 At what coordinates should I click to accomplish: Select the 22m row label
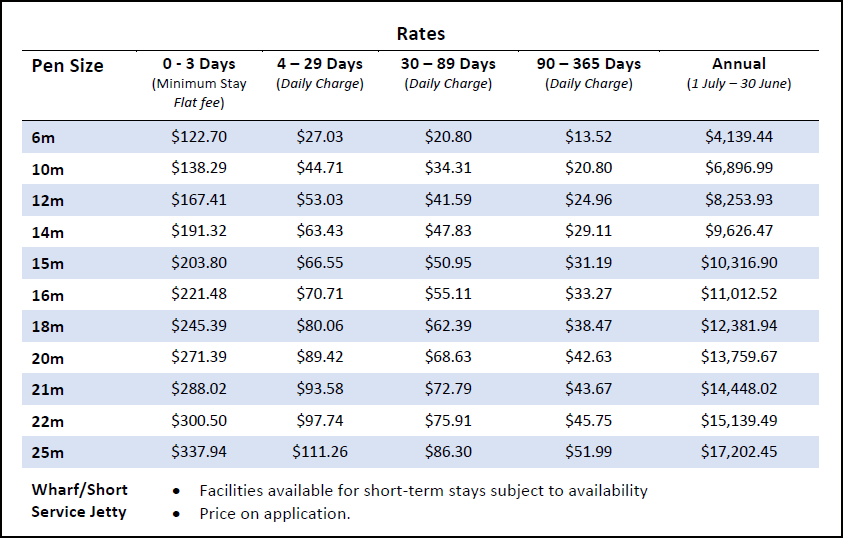[48, 421]
